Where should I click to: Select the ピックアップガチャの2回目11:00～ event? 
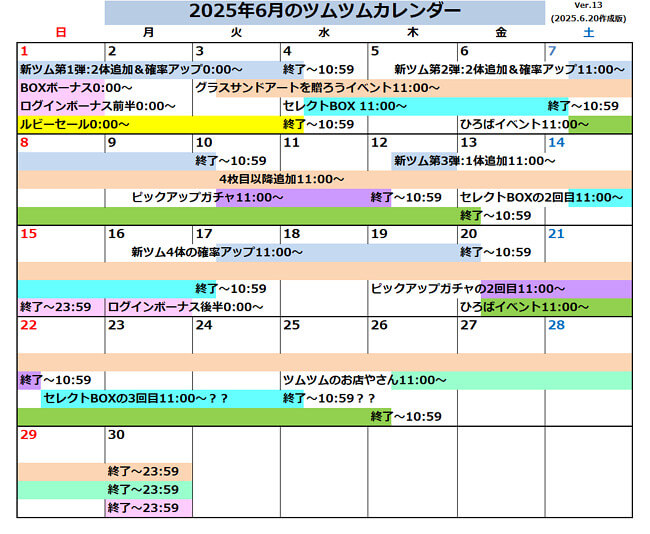pos(468,288)
